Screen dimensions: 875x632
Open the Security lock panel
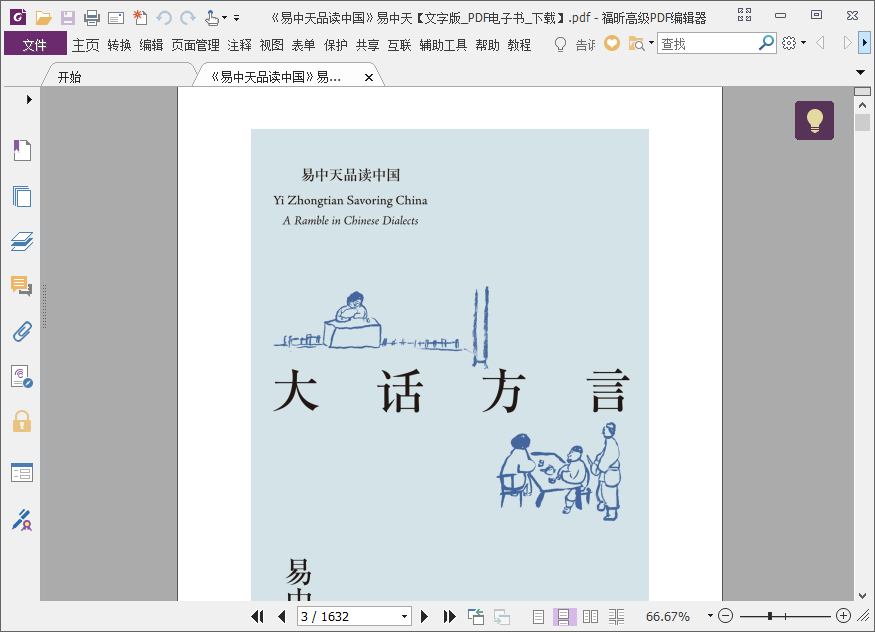coord(22,421)
